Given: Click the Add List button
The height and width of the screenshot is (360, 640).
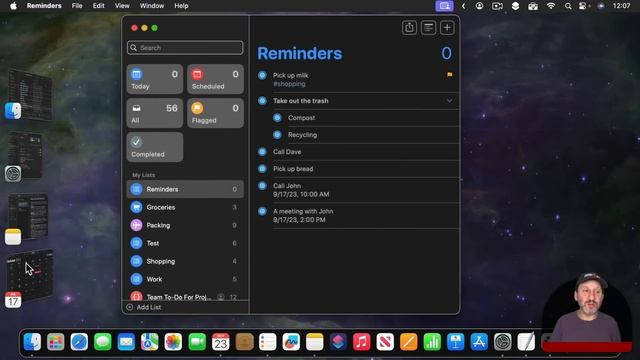Looking at the screenshot, I should click(144, 307).
